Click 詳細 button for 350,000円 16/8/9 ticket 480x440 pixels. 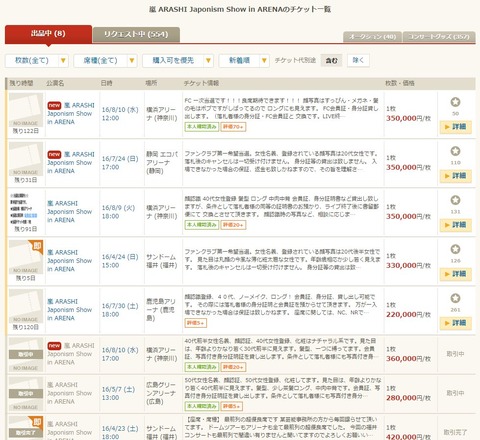(x=456, y=225)
